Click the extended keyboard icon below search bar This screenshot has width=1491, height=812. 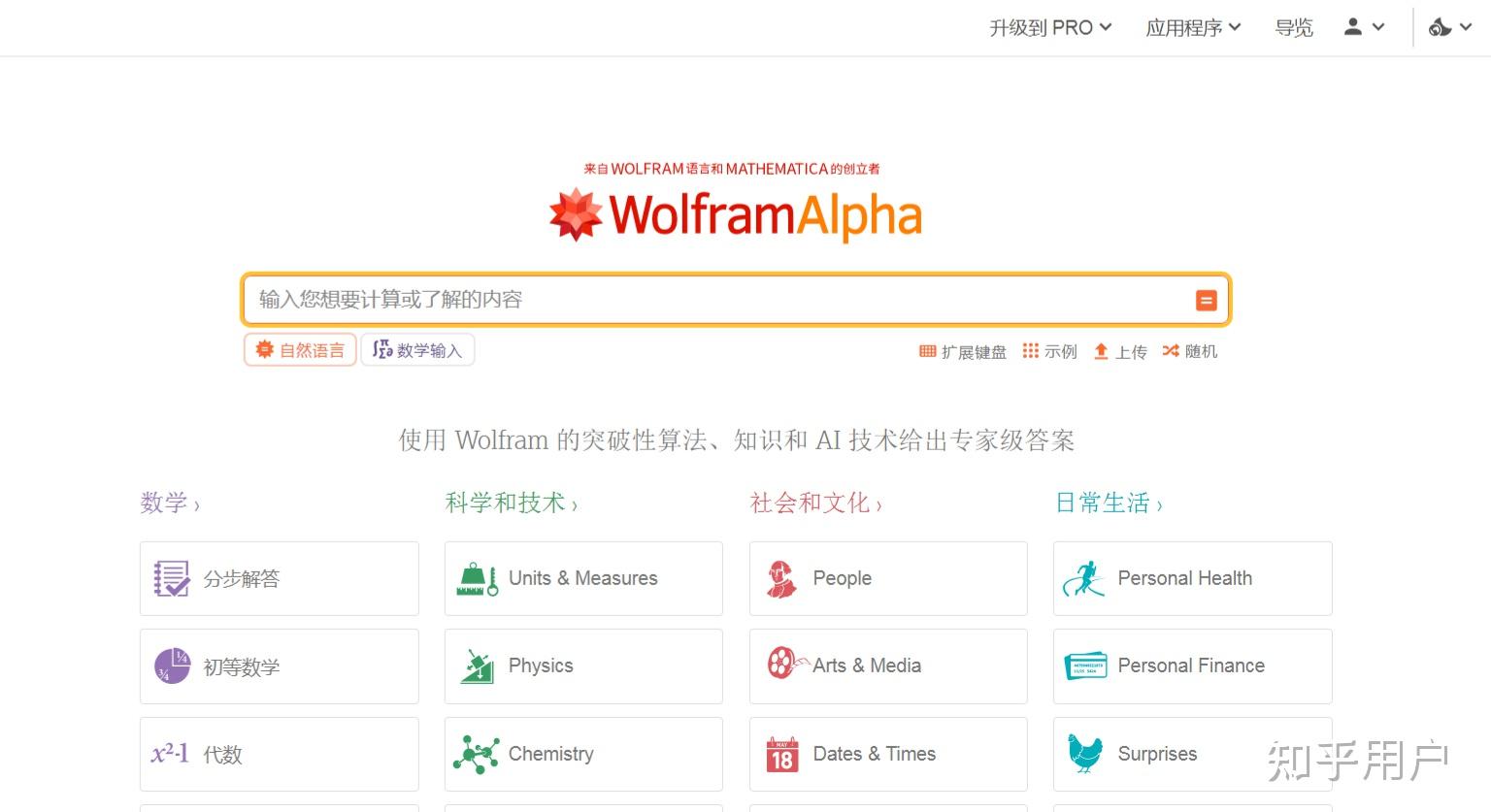pyautogui.click(x=928, y=351)
